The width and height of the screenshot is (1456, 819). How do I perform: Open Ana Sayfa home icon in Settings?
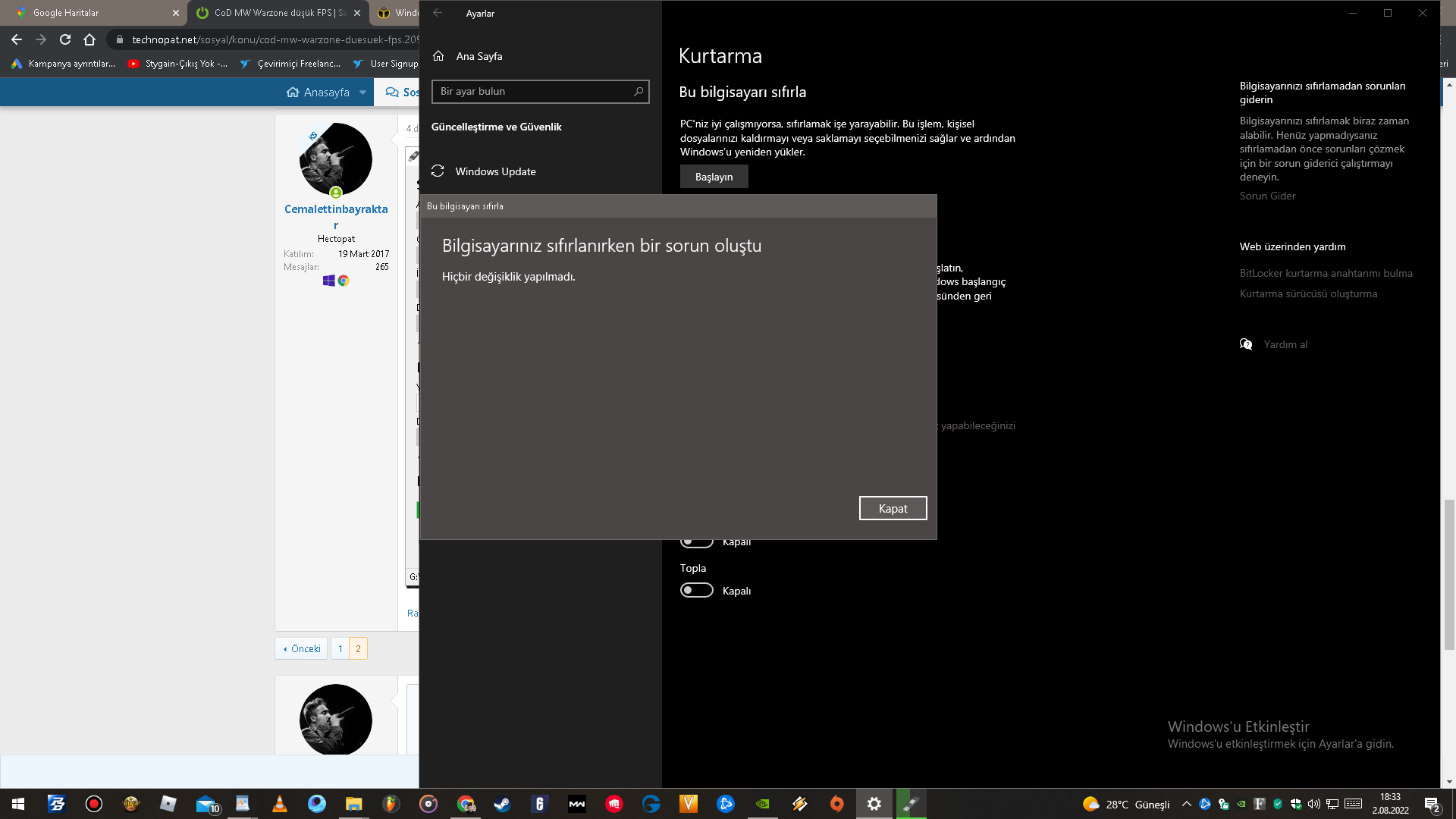click(x=438, y=56)
